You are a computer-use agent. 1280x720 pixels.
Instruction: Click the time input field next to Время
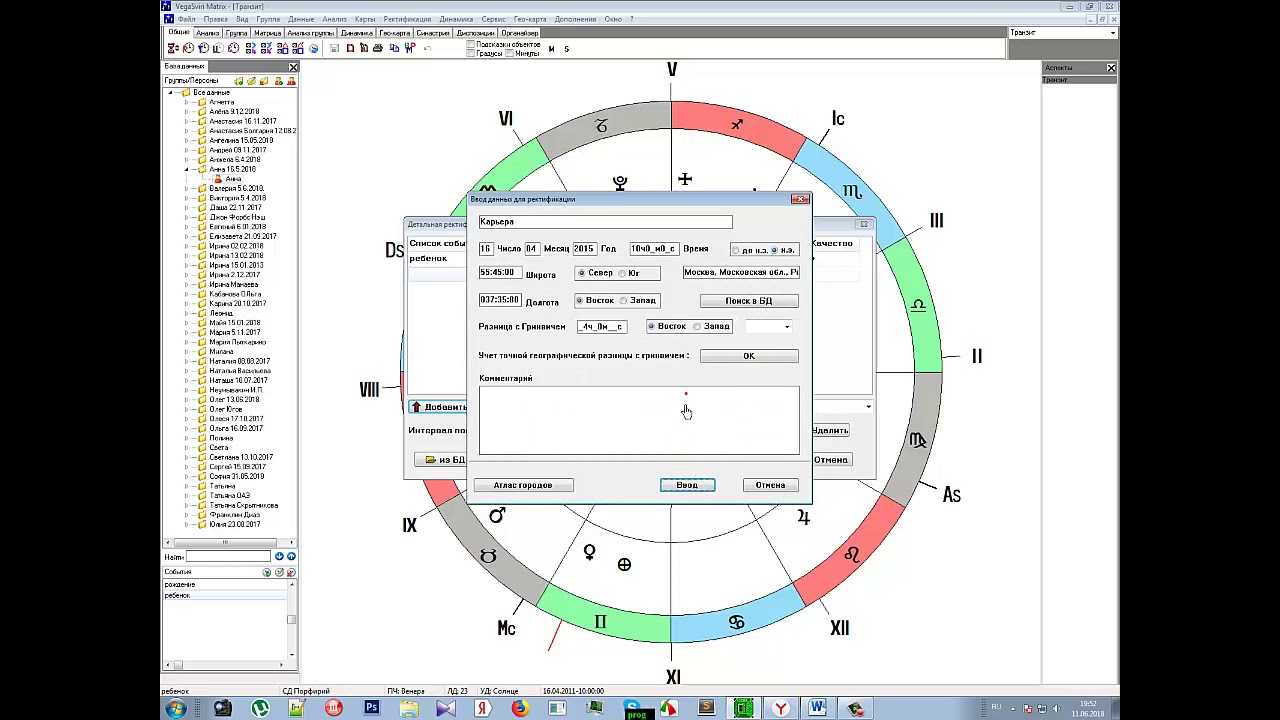tap(654, 249)
